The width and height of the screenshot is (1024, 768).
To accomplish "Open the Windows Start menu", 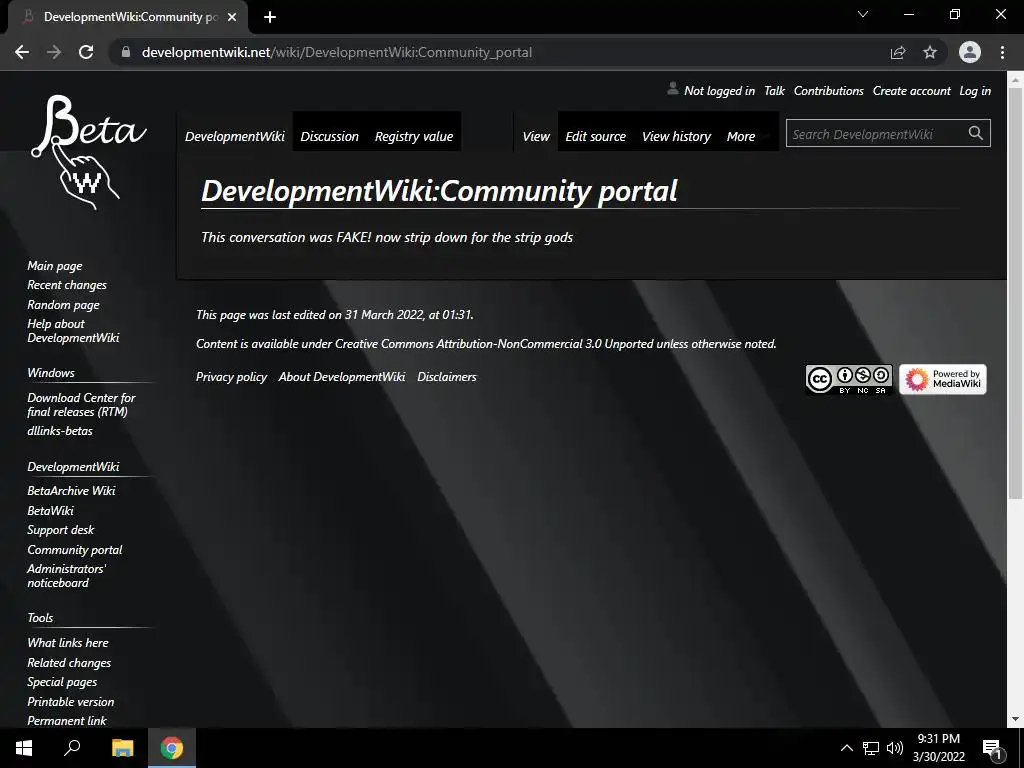I will coord(24,748).
